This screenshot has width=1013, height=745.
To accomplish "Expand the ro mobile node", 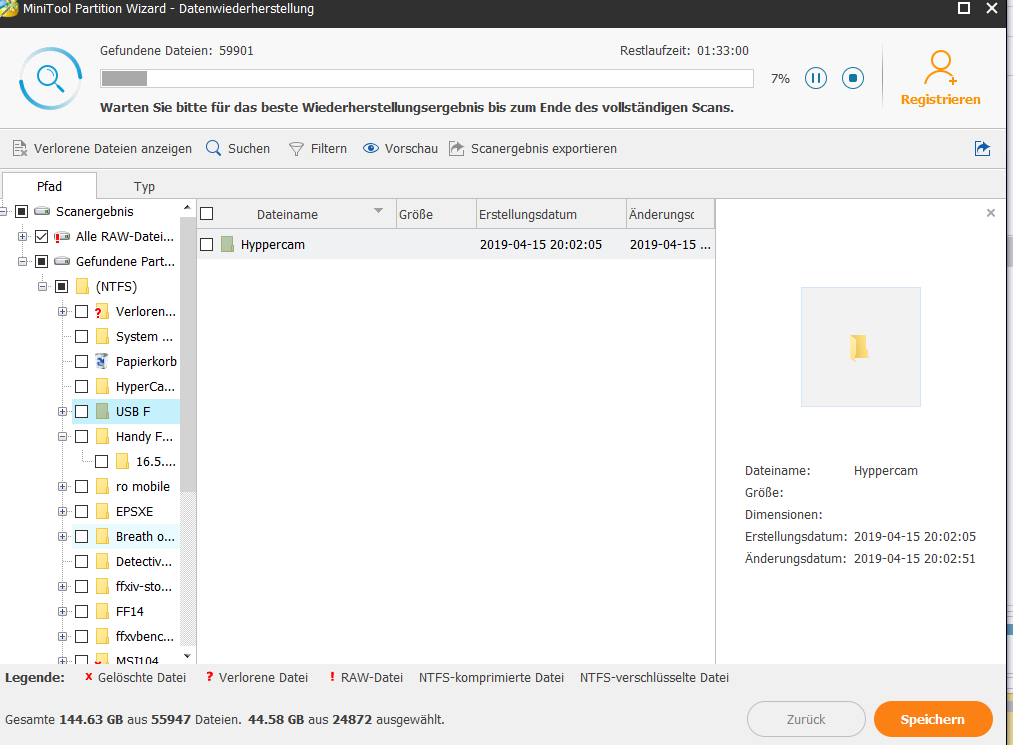I will (63, 487).
